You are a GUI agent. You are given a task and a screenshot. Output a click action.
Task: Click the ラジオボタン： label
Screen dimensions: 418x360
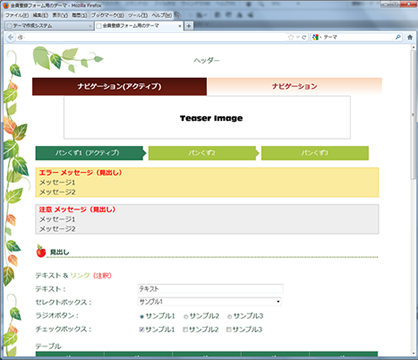[57, 315]
